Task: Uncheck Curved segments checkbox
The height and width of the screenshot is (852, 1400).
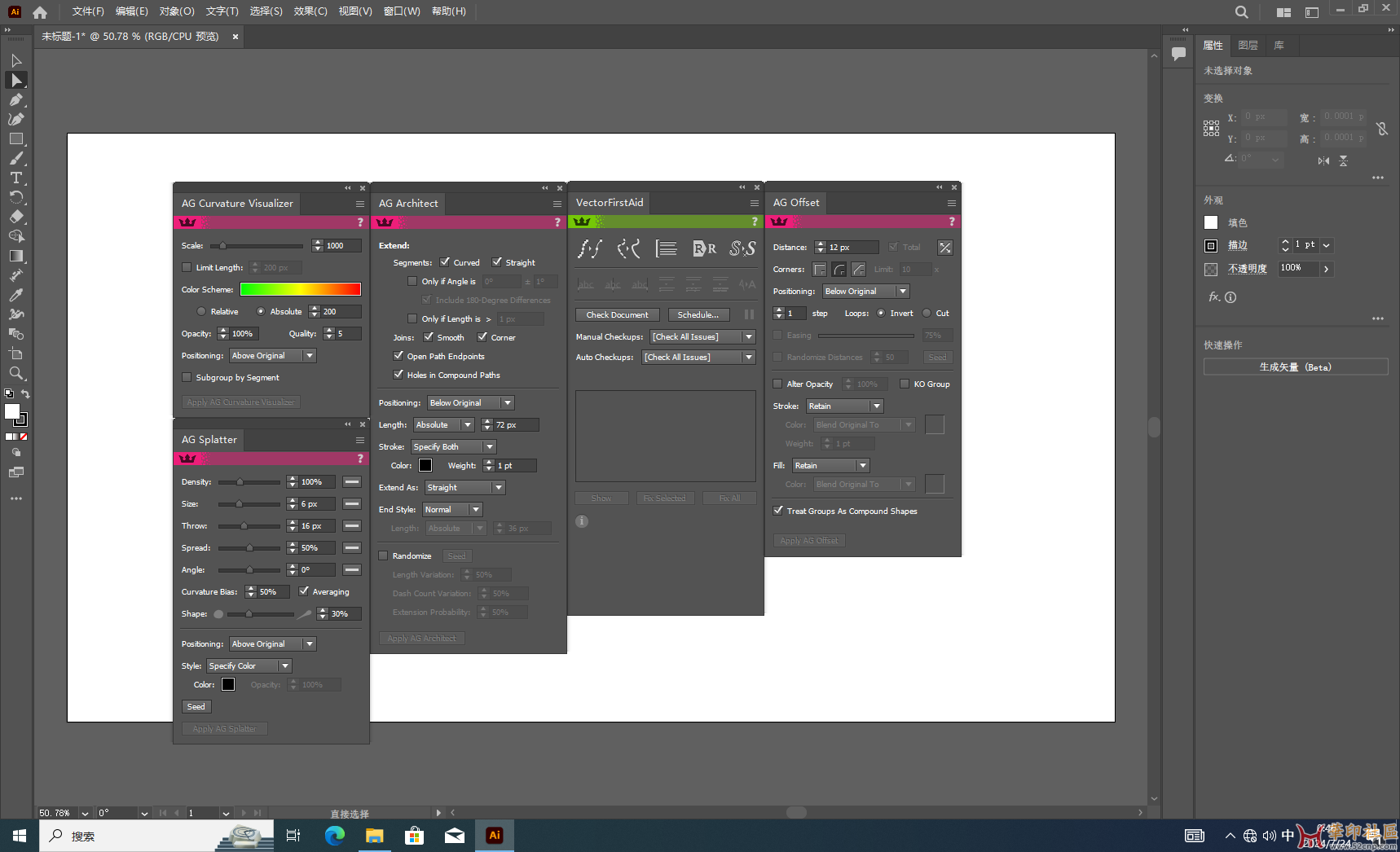Action: pyautogui.click(x=445, y=262)
